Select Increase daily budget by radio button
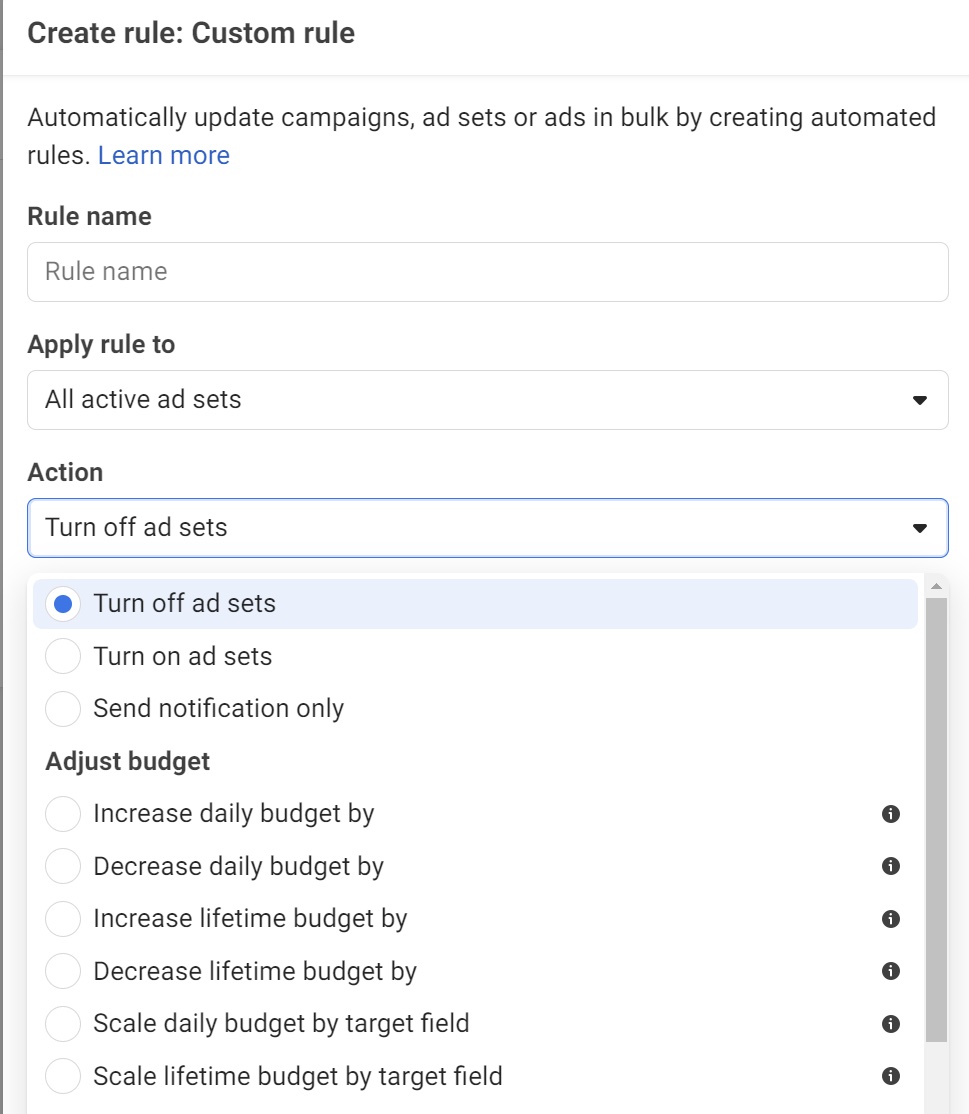The height and width of the screenshot is (1114, 969). coord(63,813)
